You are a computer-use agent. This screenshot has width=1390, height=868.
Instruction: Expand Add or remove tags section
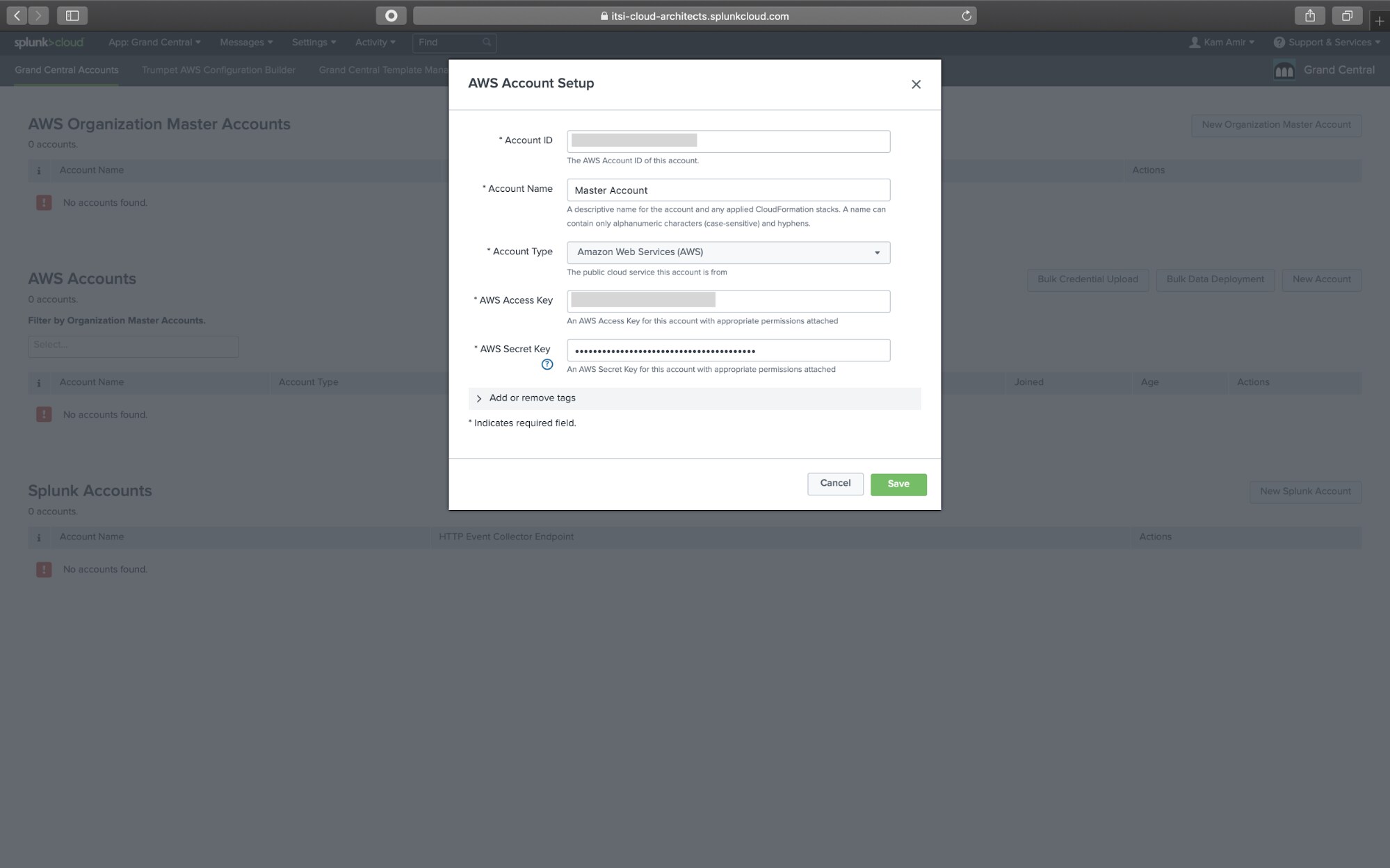pos(694,398)
